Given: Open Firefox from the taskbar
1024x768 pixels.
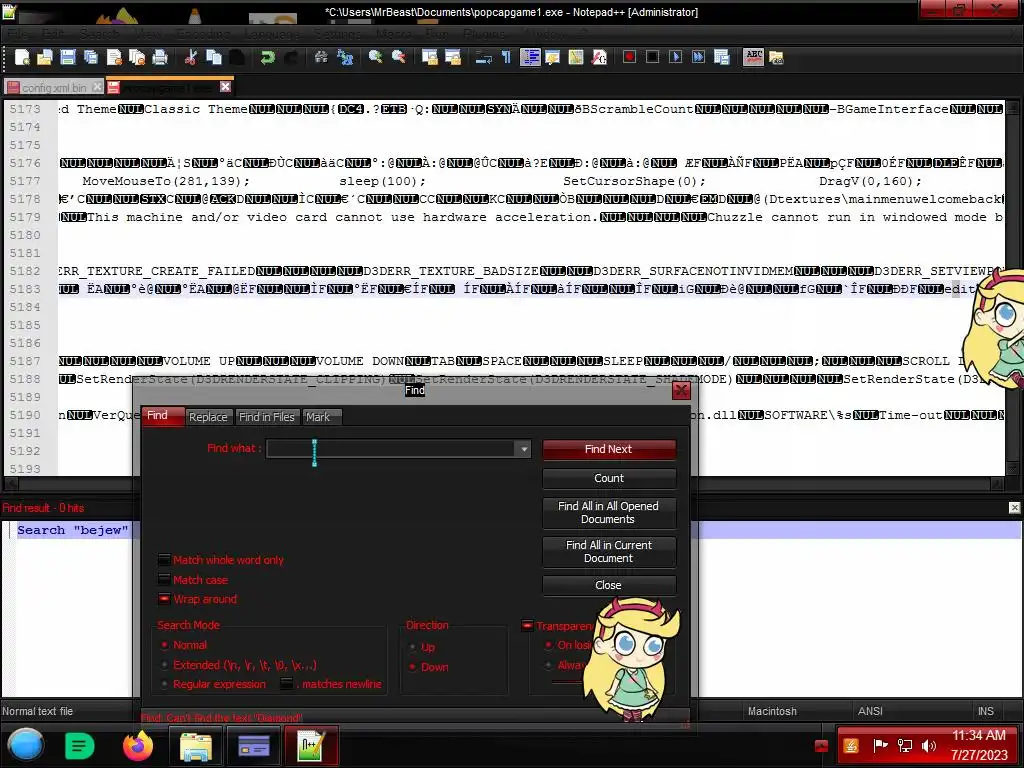Looking at the screenshot, I should (138, 746).
